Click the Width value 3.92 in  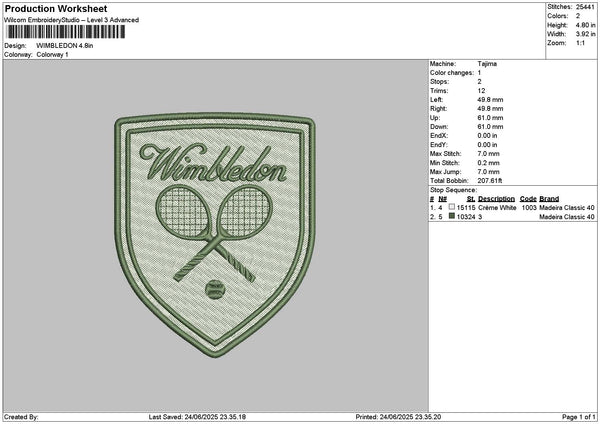tap(585, 34)
